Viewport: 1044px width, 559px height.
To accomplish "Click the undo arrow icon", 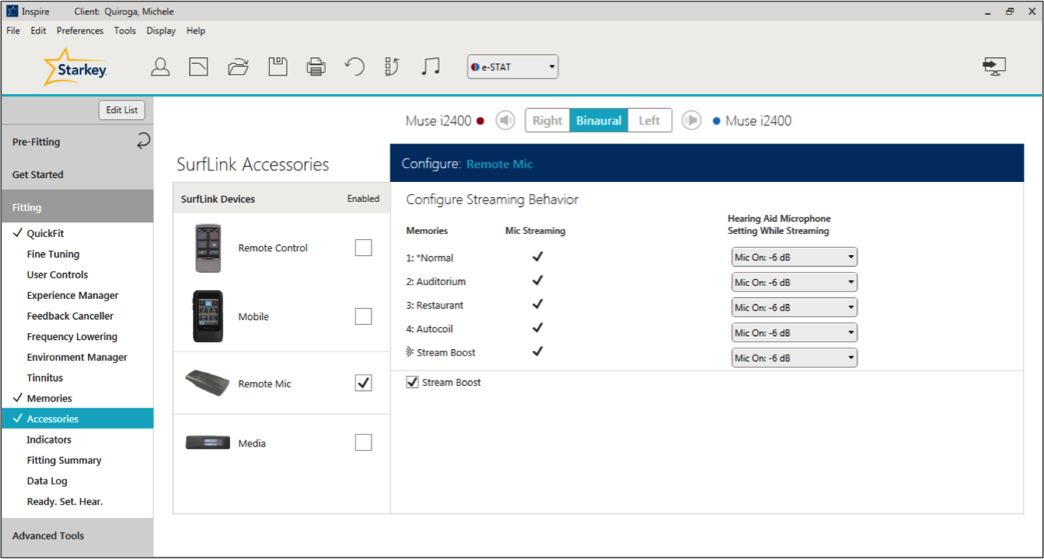I will pos(354,67).
